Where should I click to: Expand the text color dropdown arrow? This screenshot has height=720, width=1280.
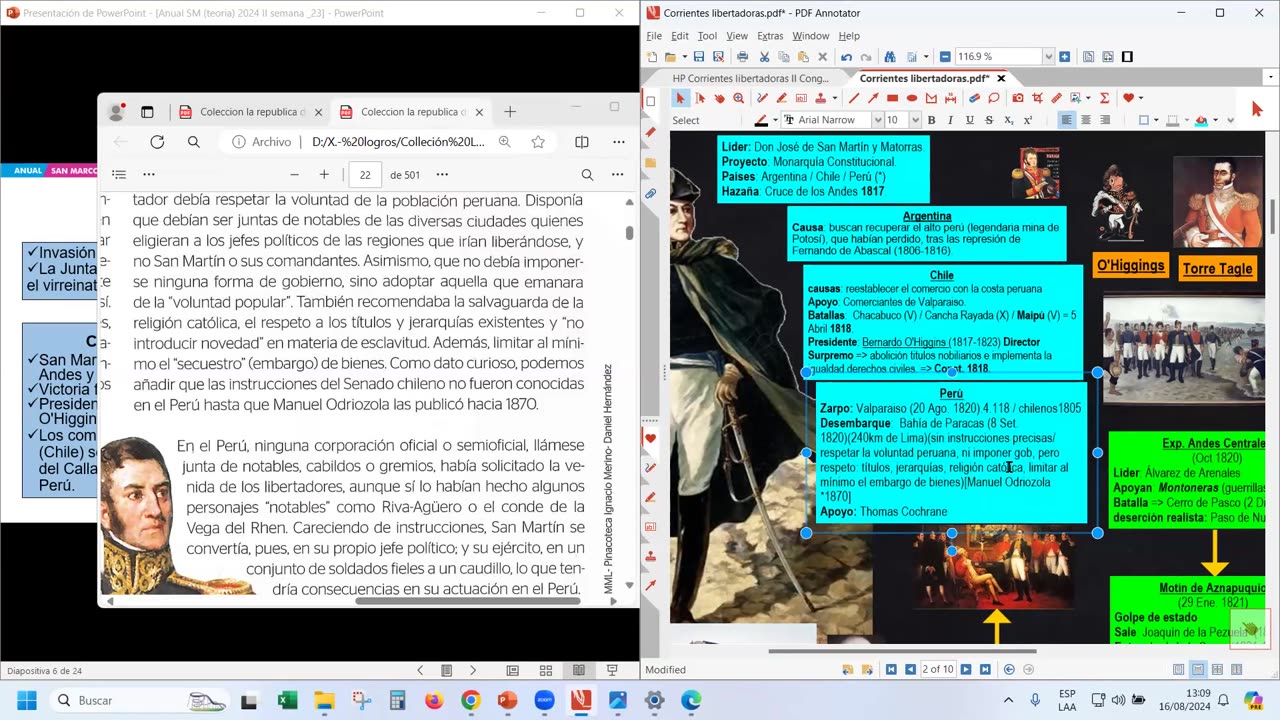click(775, 120)
